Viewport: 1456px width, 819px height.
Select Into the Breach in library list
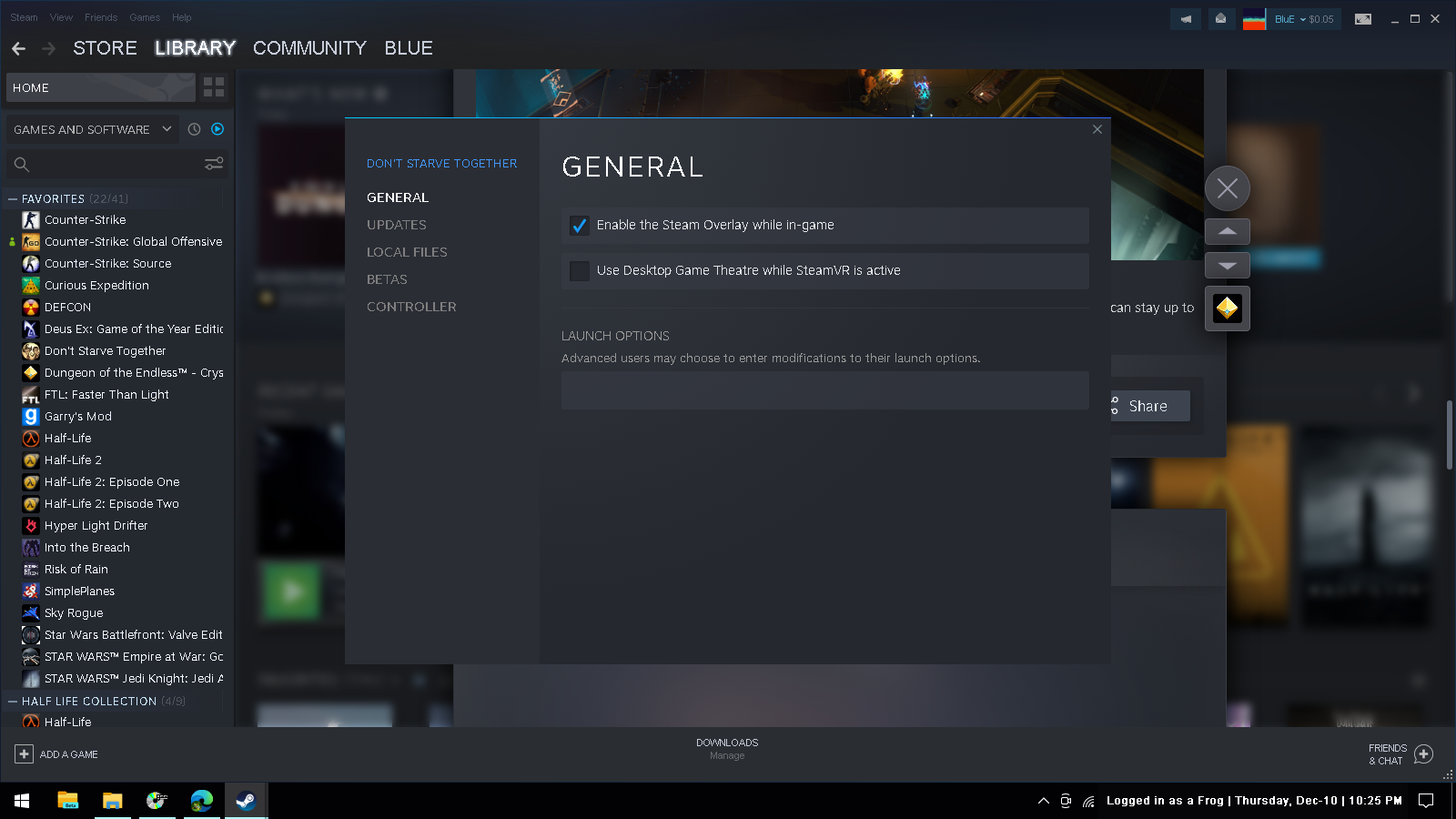(x=87, y=548)
